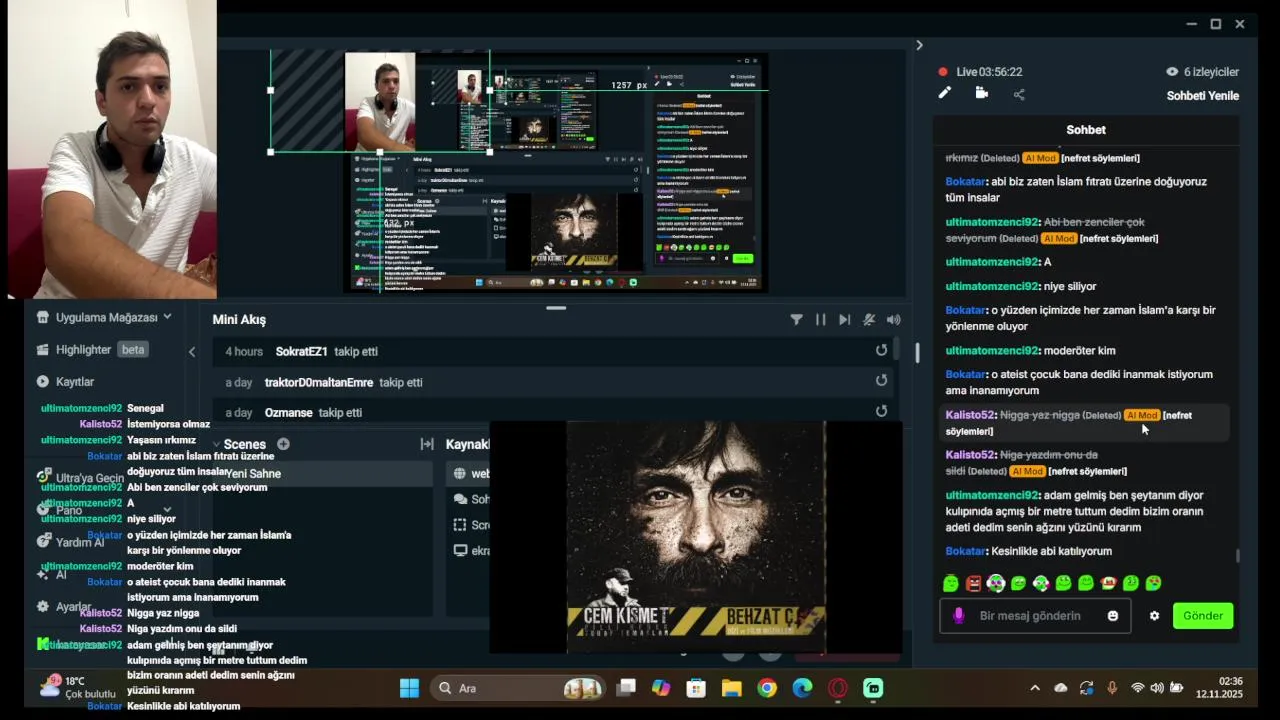The image size is (1280, 720).
Task: Open the Mini Akış filter icon
Action: click(796, 320)
